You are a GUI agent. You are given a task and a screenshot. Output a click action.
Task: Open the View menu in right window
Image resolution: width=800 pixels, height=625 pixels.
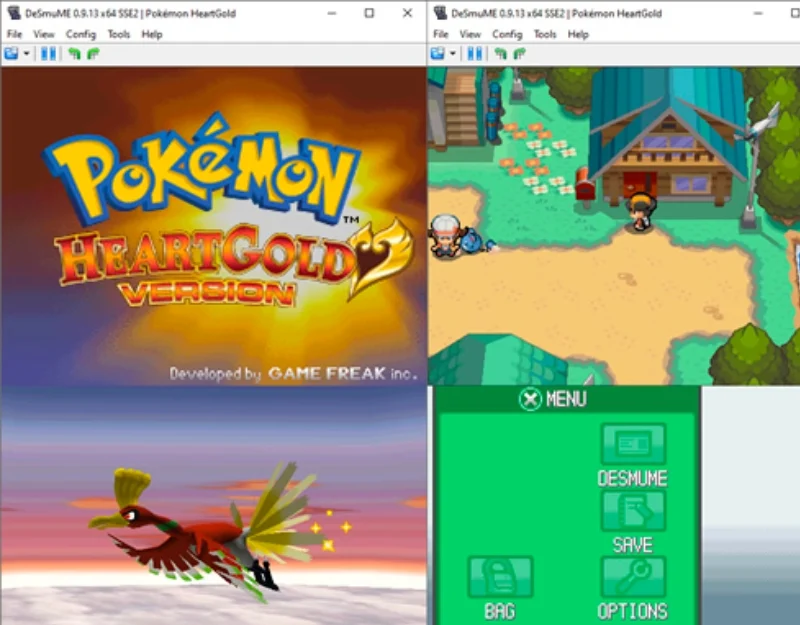(470, 34)
